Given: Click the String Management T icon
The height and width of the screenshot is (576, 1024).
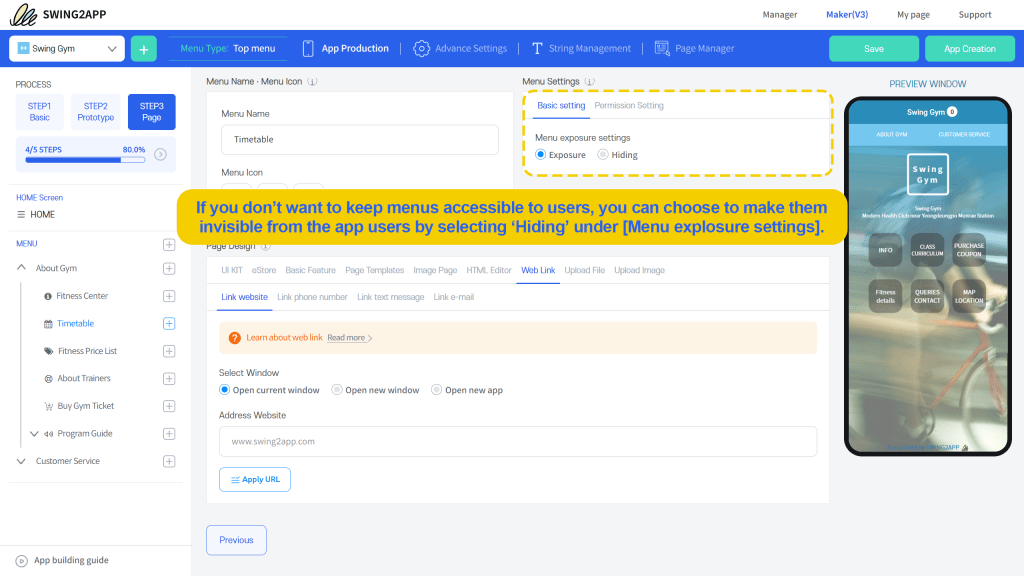Looking at the screenshot, I should (537, 48).
